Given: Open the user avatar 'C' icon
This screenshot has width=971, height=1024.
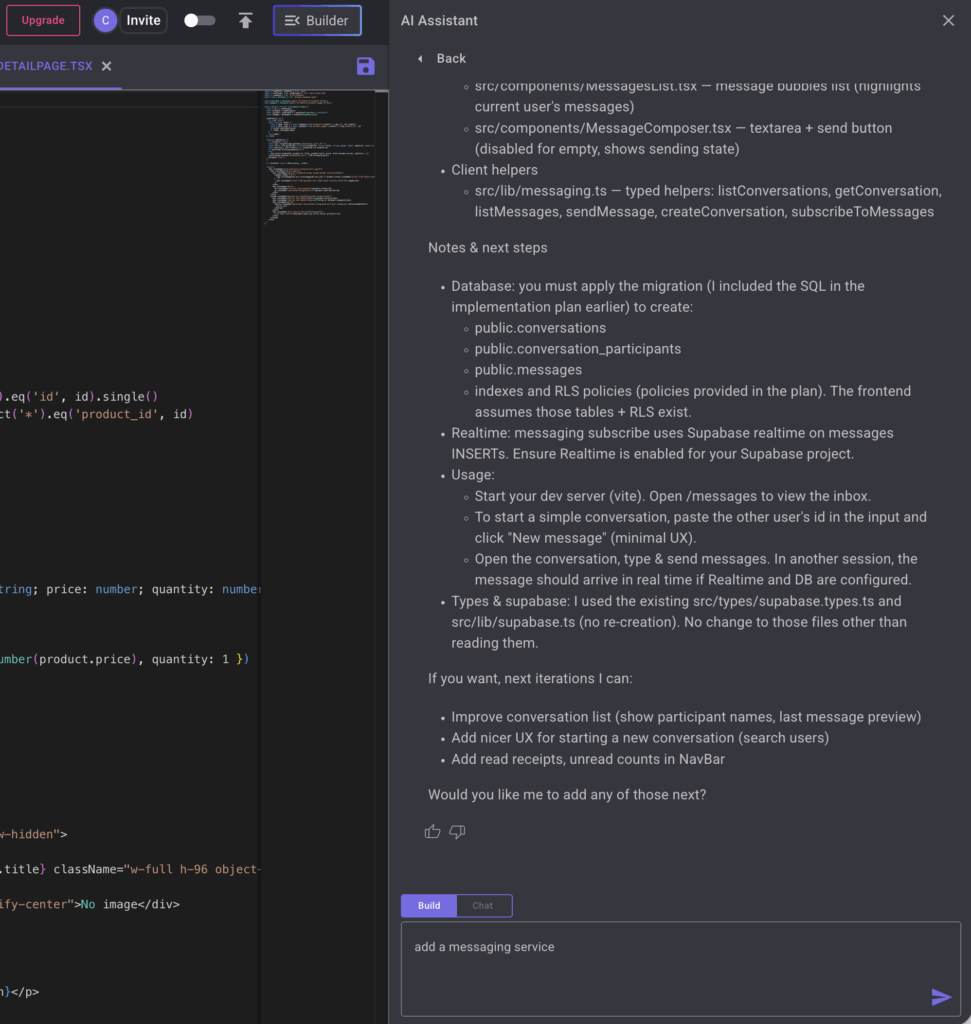Looking at the screenshot, I should 105,20.
